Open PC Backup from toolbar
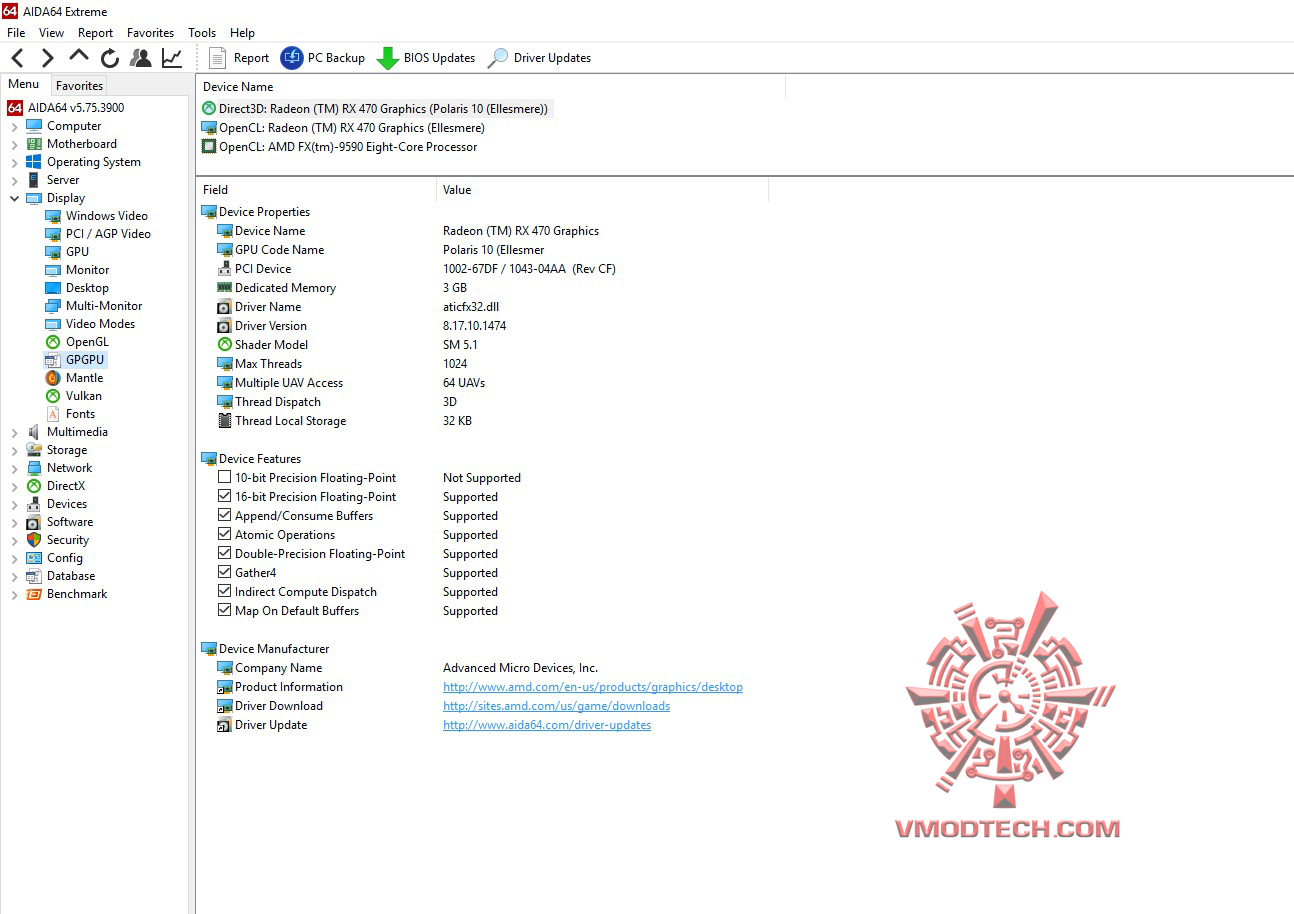Screen dimensions: 1294x914 323,58
